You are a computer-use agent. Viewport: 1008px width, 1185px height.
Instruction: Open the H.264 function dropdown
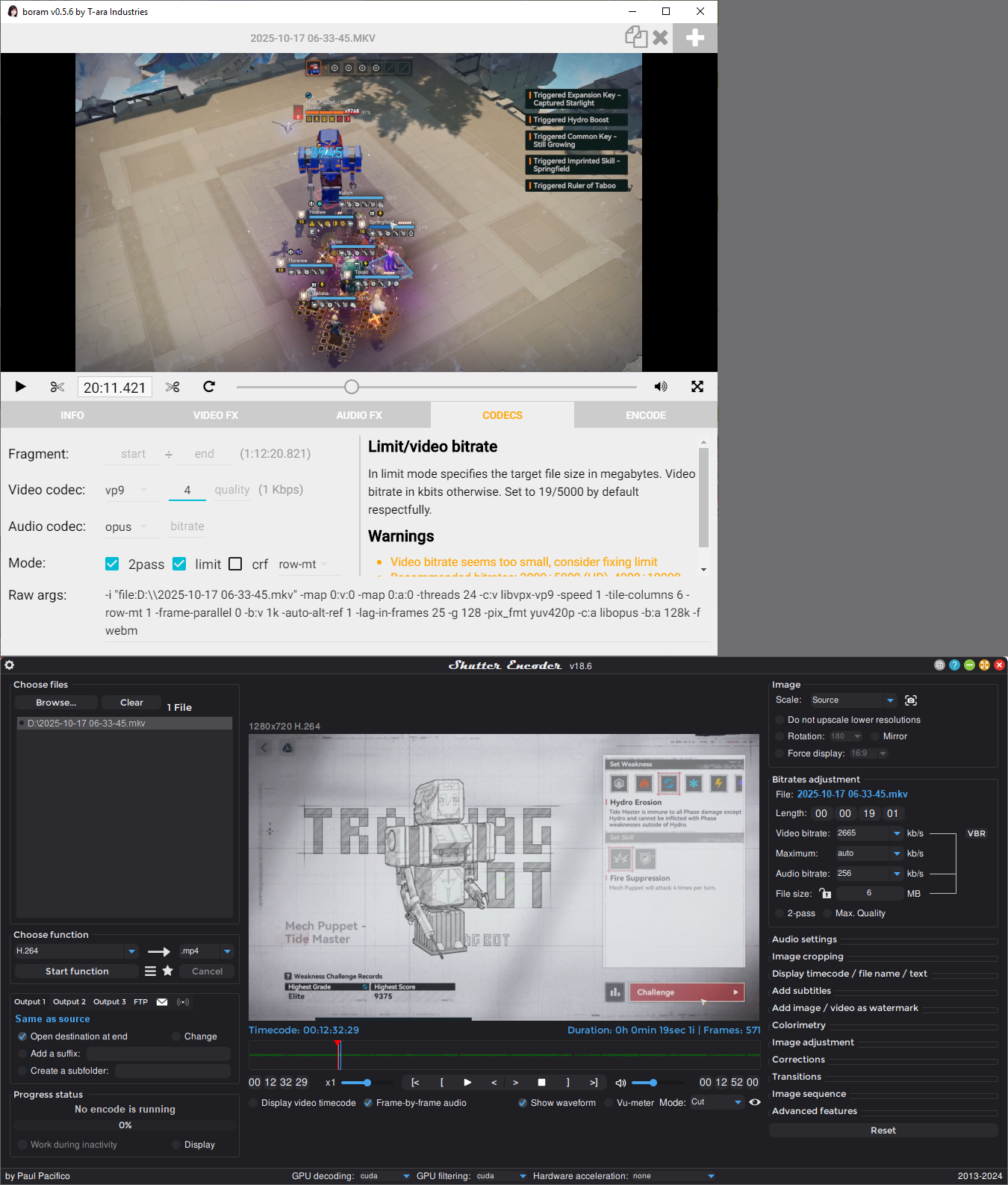click(75, 951)
